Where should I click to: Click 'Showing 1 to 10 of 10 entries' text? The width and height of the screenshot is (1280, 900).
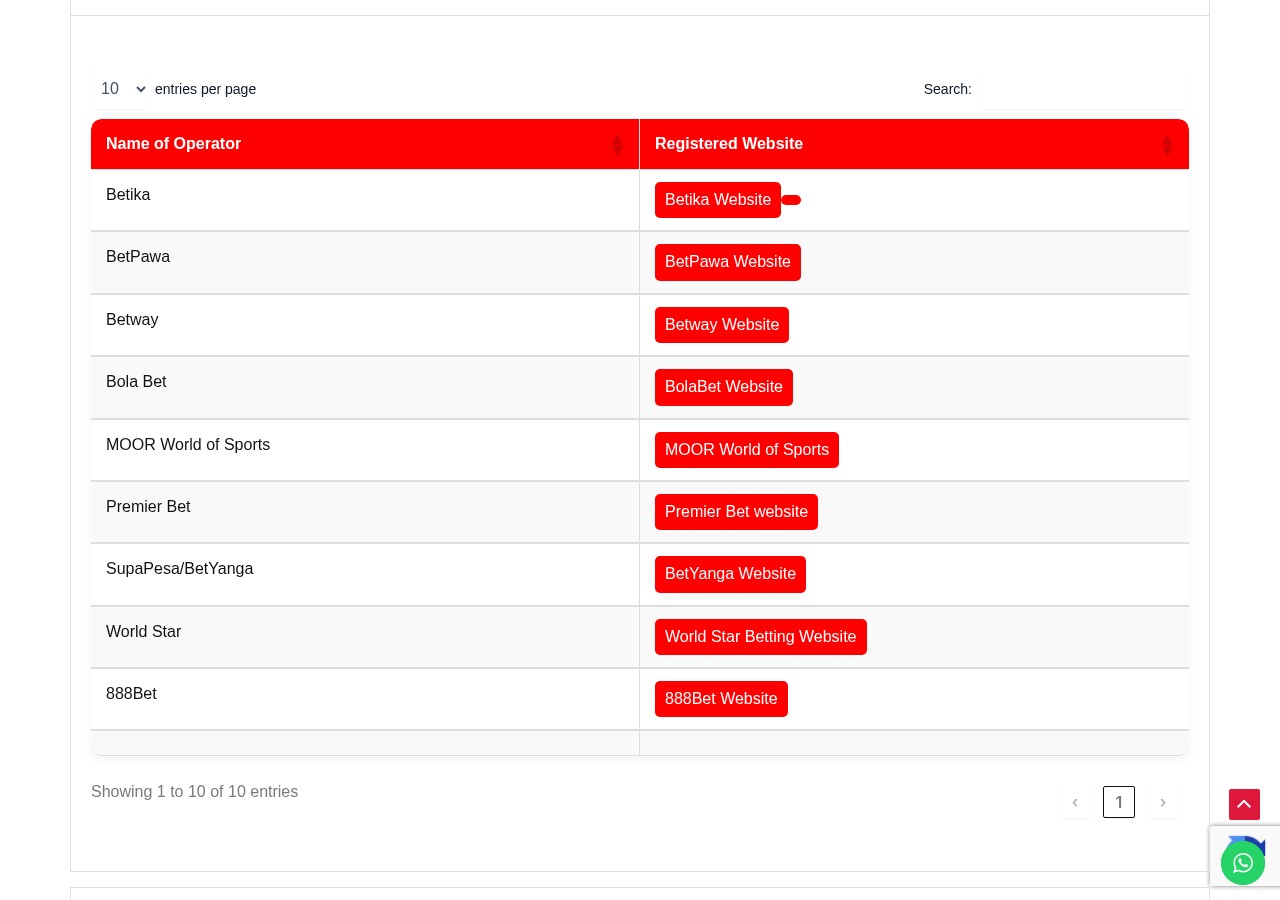pos(194,792)
